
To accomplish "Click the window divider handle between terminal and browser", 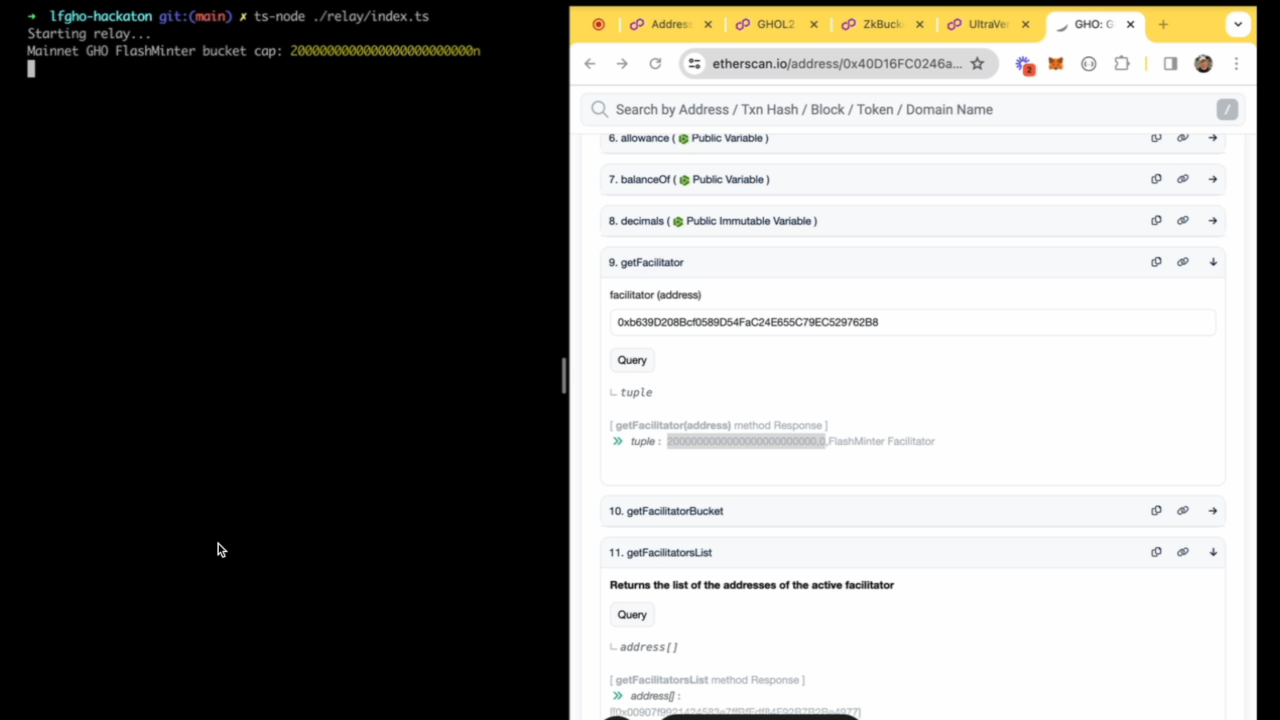I will click(564, 375).
